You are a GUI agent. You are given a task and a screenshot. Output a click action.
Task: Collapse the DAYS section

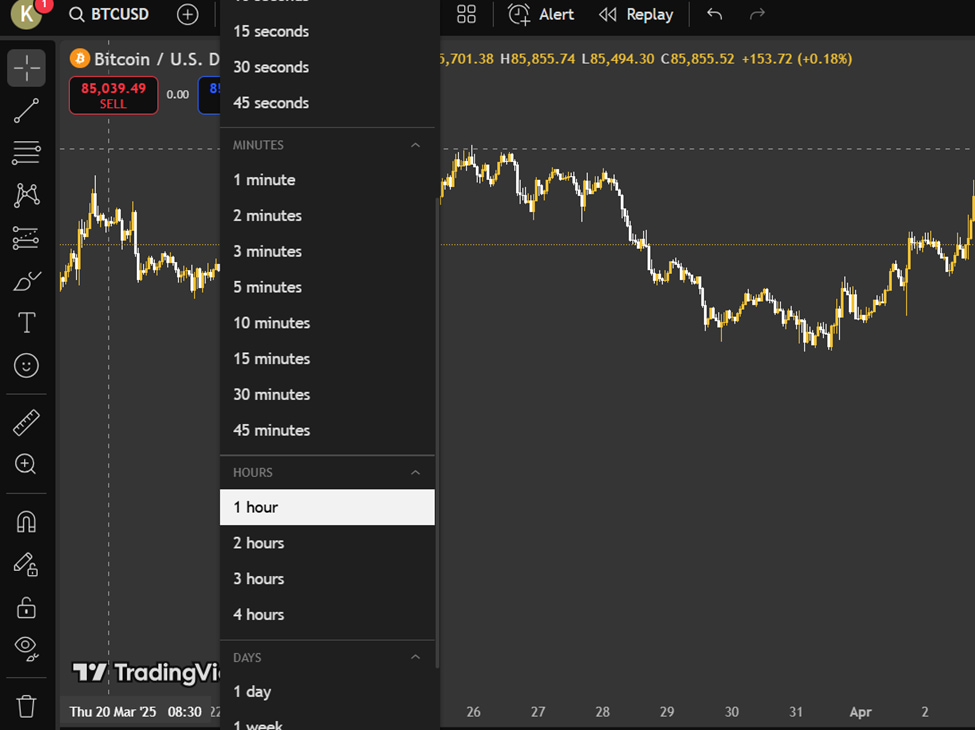[415, 657]
